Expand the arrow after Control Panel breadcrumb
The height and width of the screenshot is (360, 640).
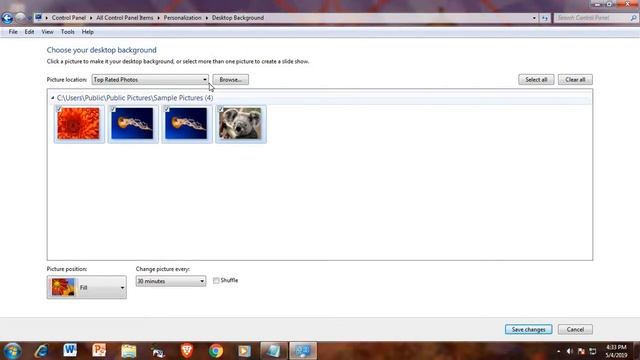[91, 18]
